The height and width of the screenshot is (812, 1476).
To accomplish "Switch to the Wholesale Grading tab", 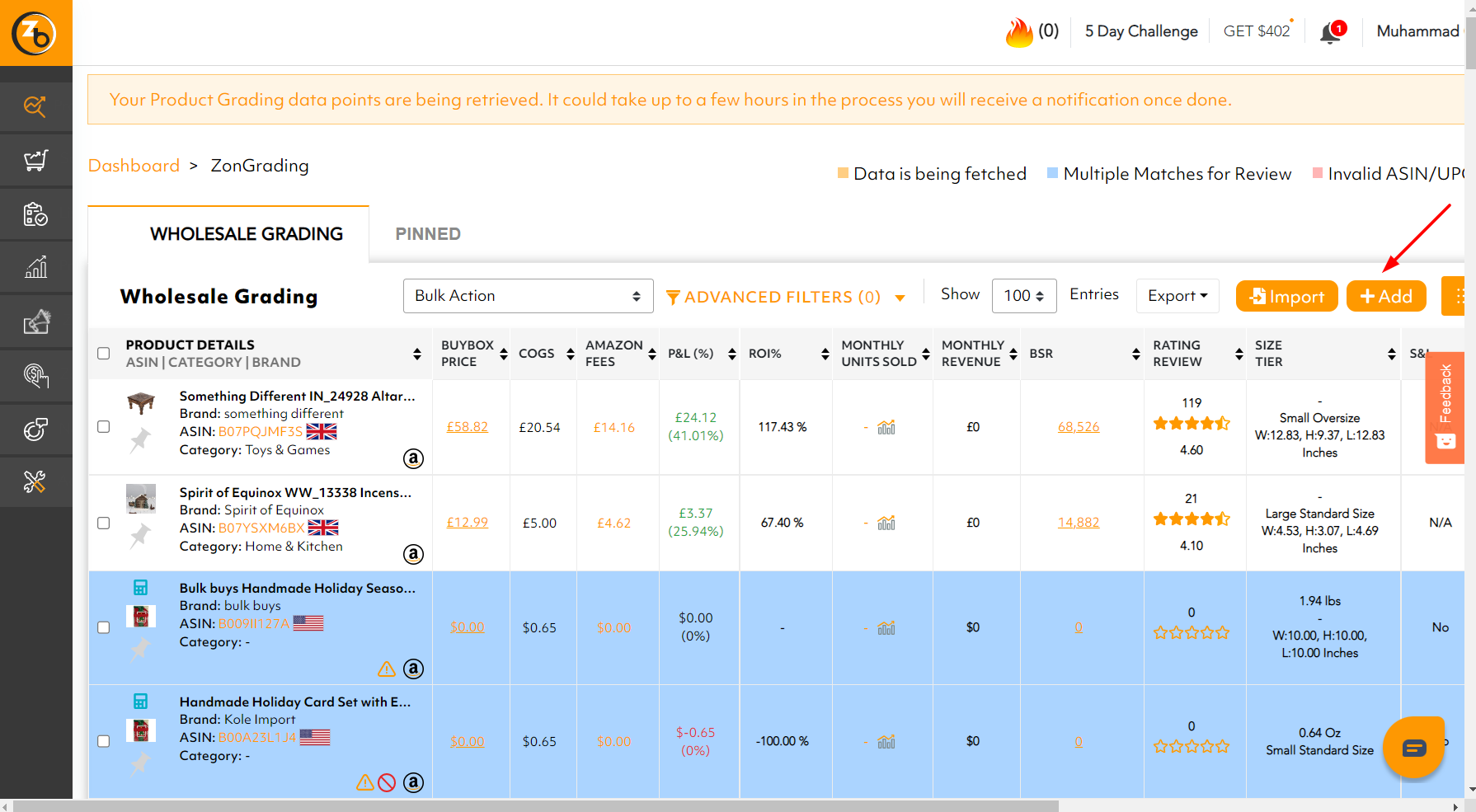I will (247, 234).
